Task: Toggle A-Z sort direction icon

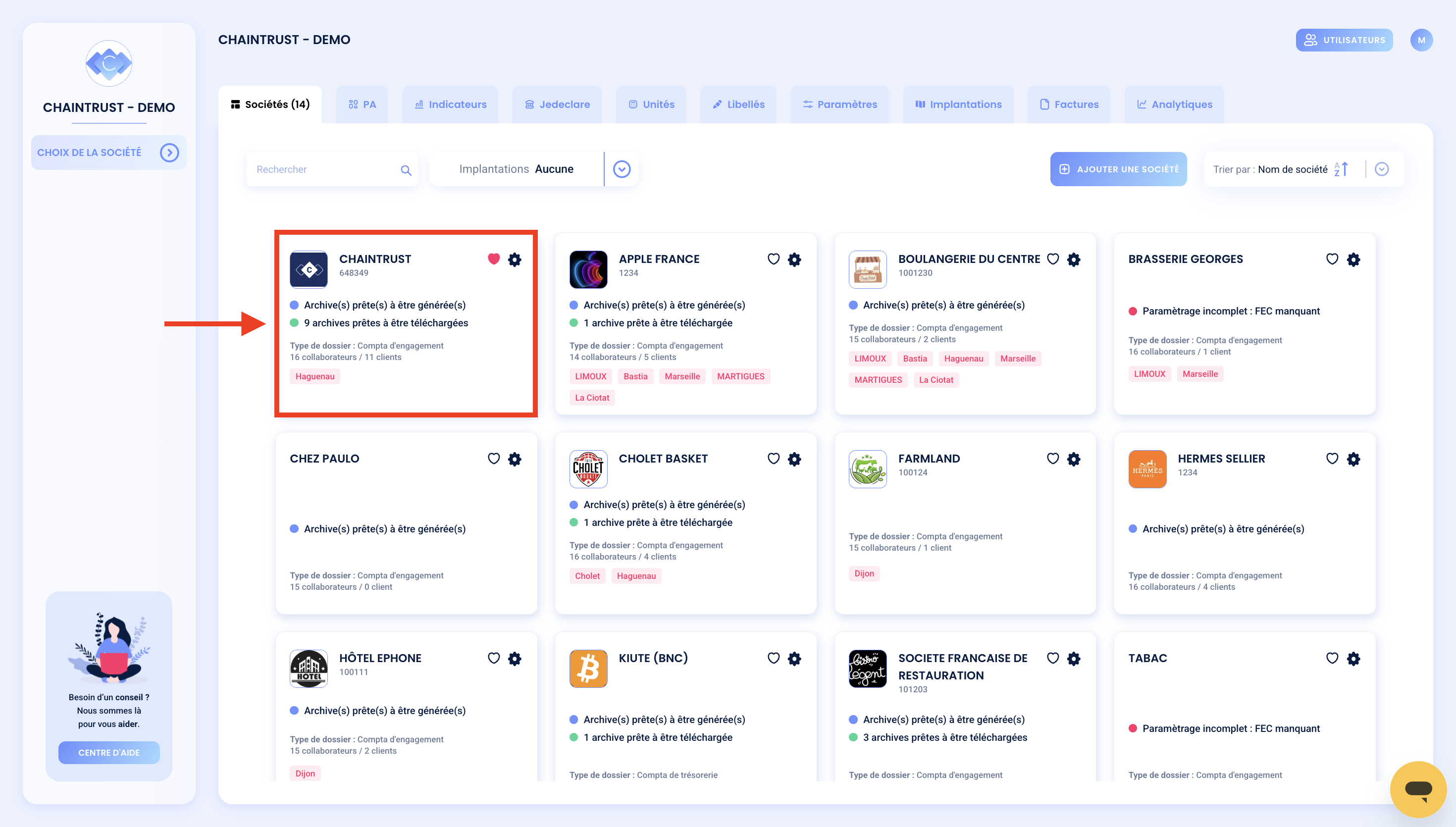Action: 1341,169
